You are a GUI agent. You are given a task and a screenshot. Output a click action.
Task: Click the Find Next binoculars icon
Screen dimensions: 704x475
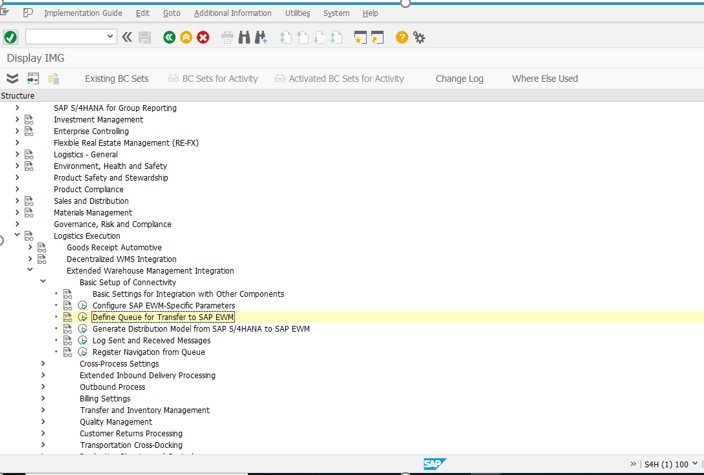[261, 37]
